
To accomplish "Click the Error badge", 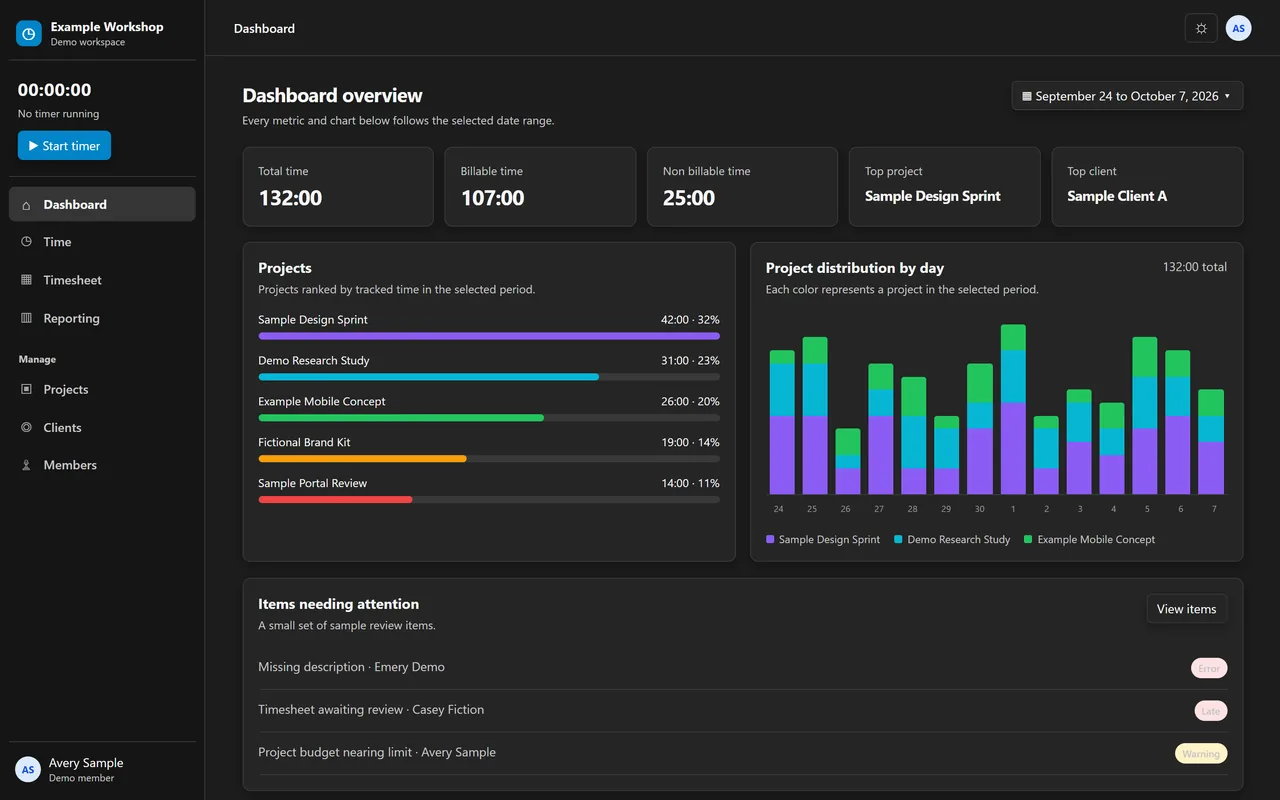I will click(1209, 668).
